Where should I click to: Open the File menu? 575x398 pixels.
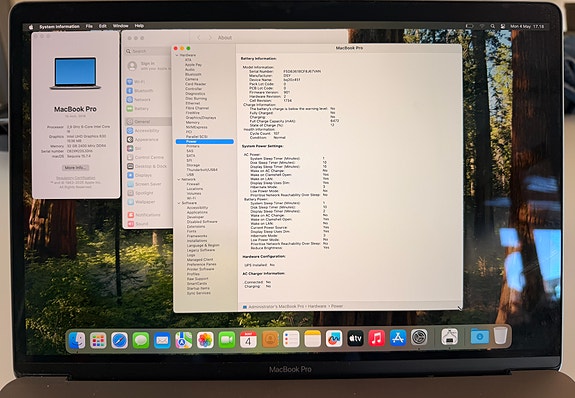(89, 26)
